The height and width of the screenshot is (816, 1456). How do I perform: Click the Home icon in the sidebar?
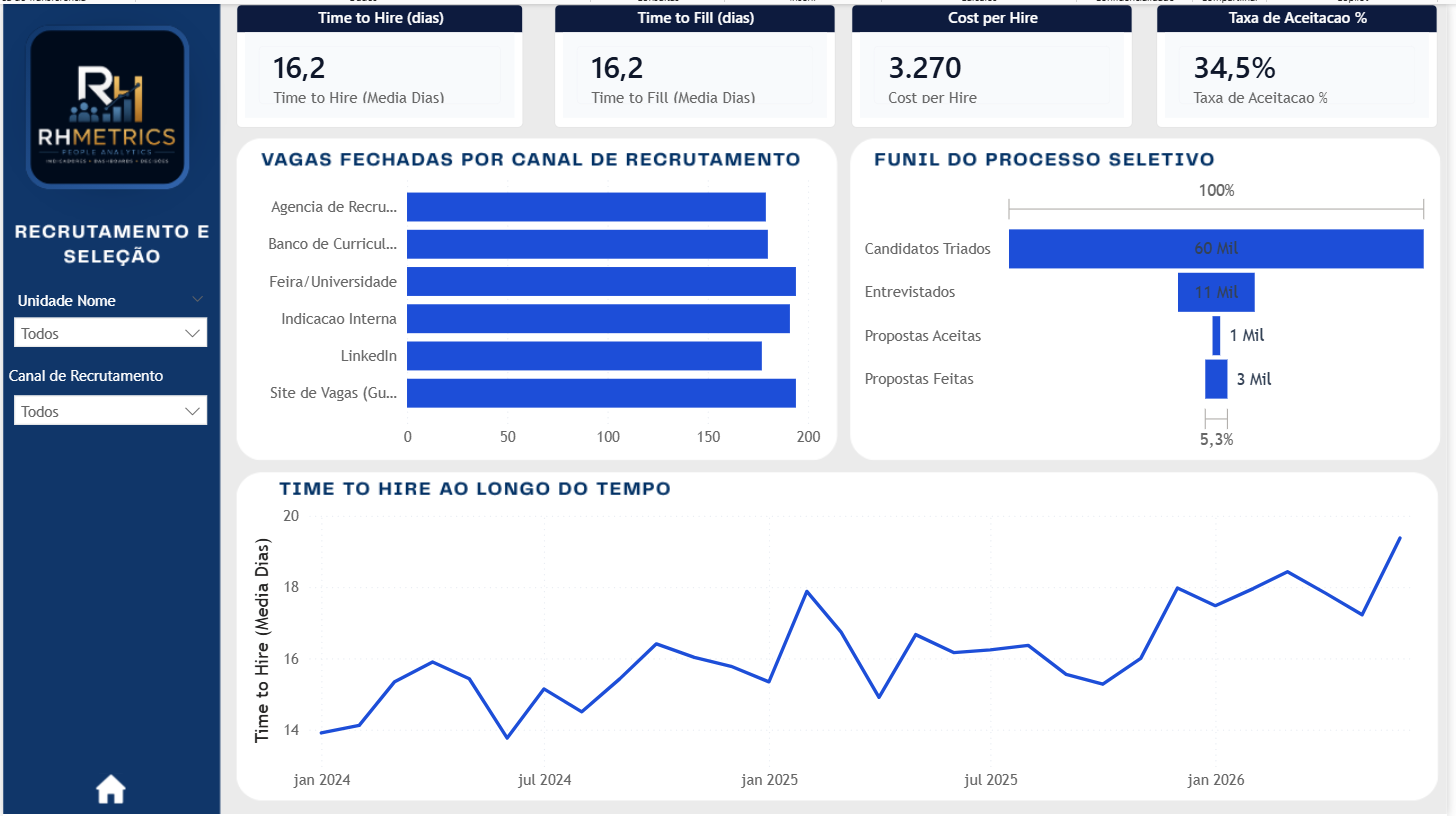pyautogui.click(x=110, y=789)
